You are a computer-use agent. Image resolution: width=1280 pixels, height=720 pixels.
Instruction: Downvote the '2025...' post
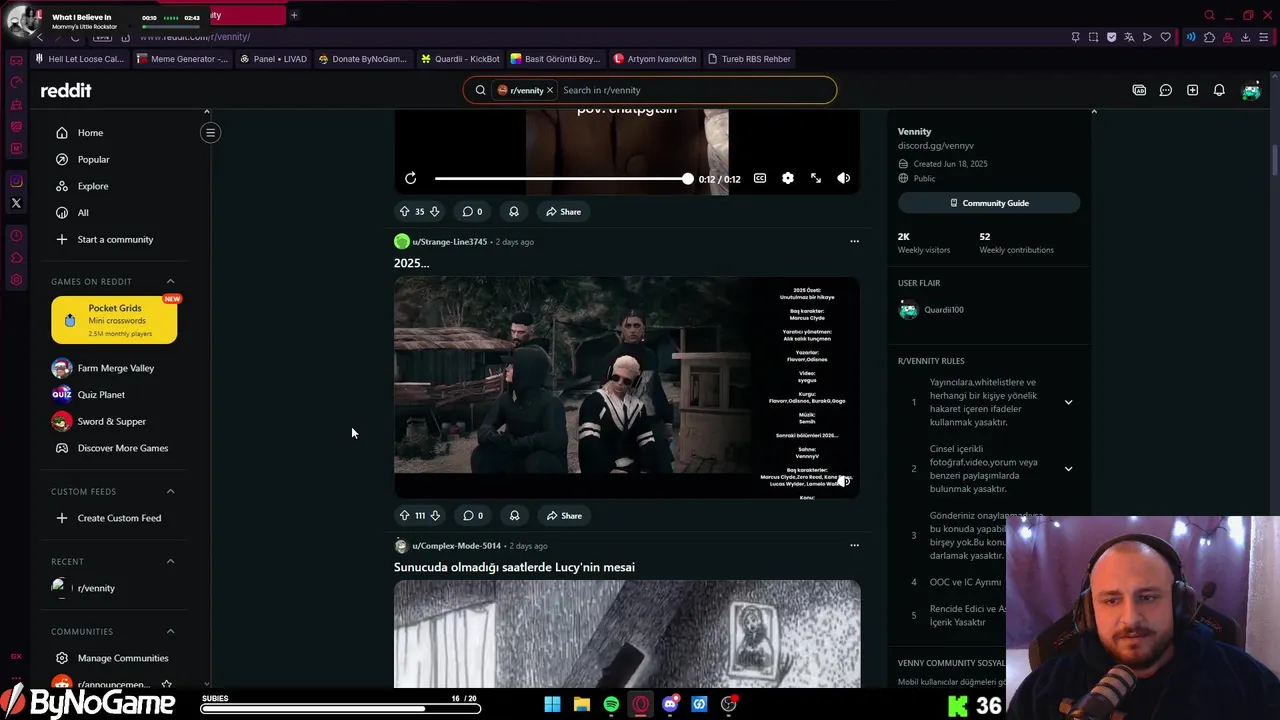(435, 515)
